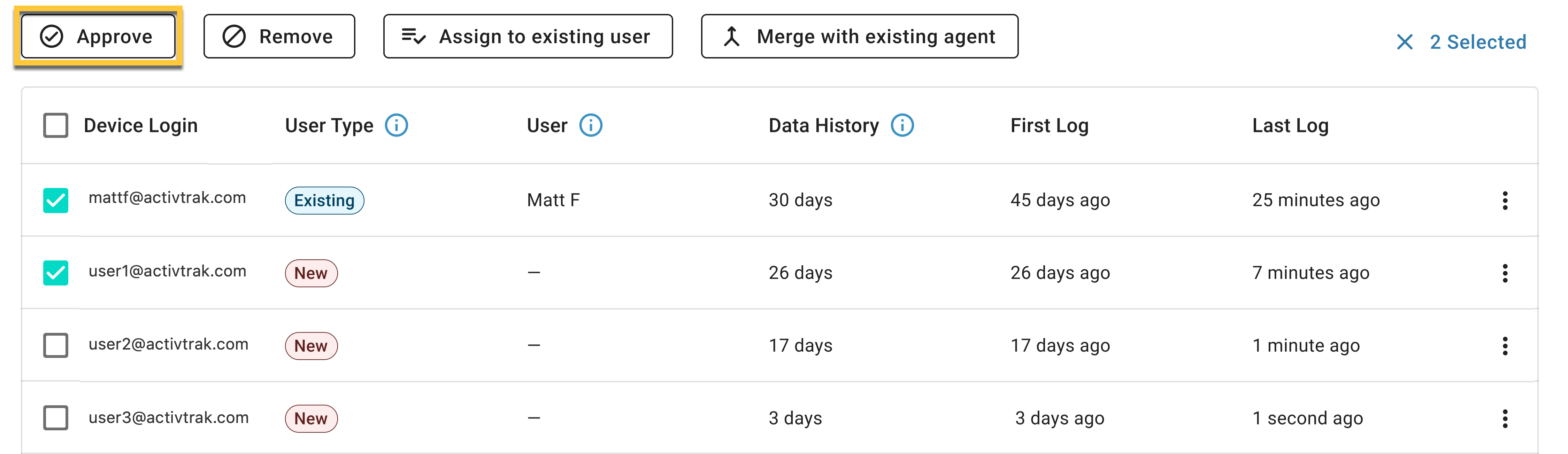
Task: Check the user2@activtrak.com checkbox
Action: [56, 345]
